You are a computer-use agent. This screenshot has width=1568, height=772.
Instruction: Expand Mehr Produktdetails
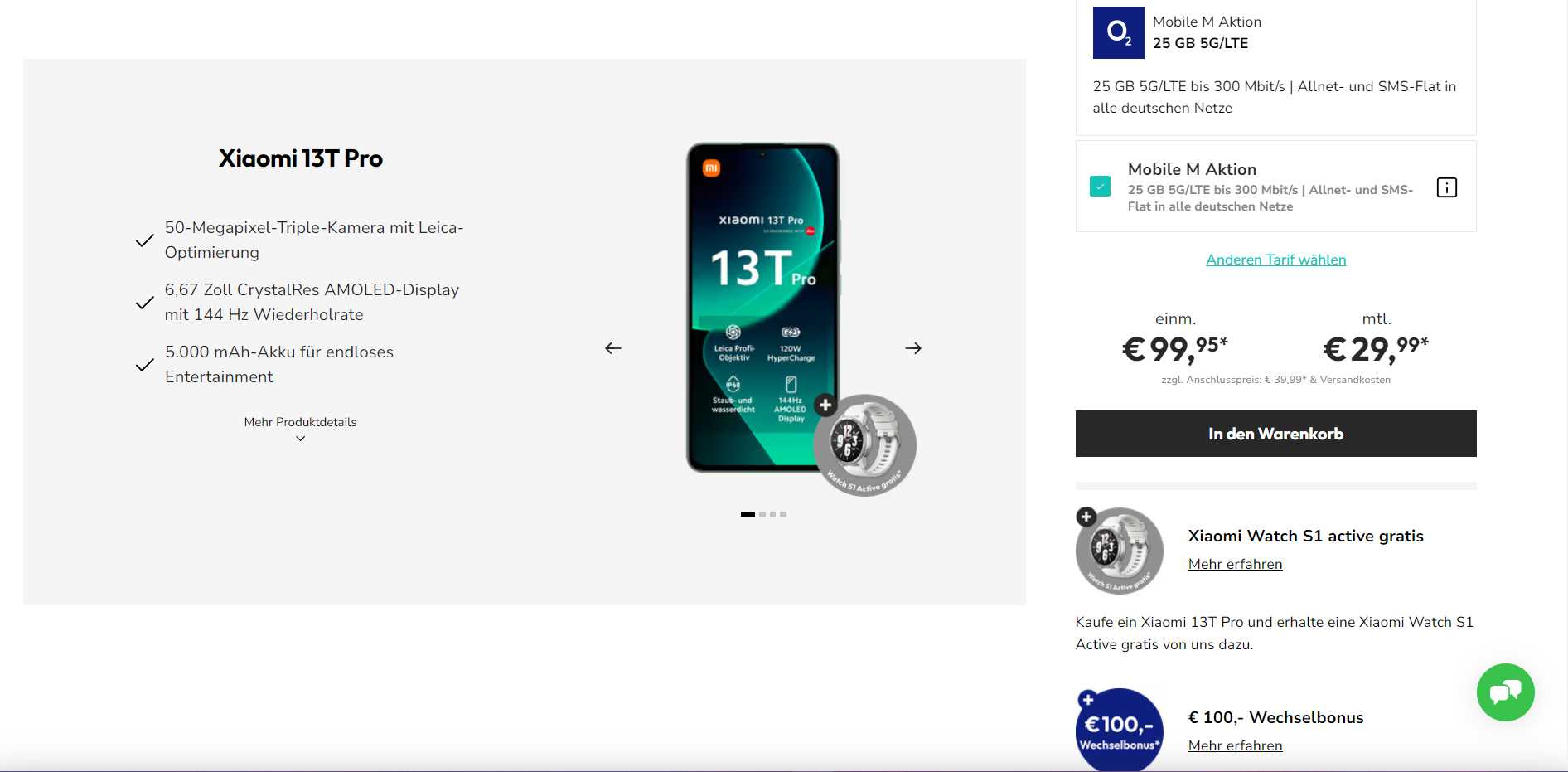point(300,422)
